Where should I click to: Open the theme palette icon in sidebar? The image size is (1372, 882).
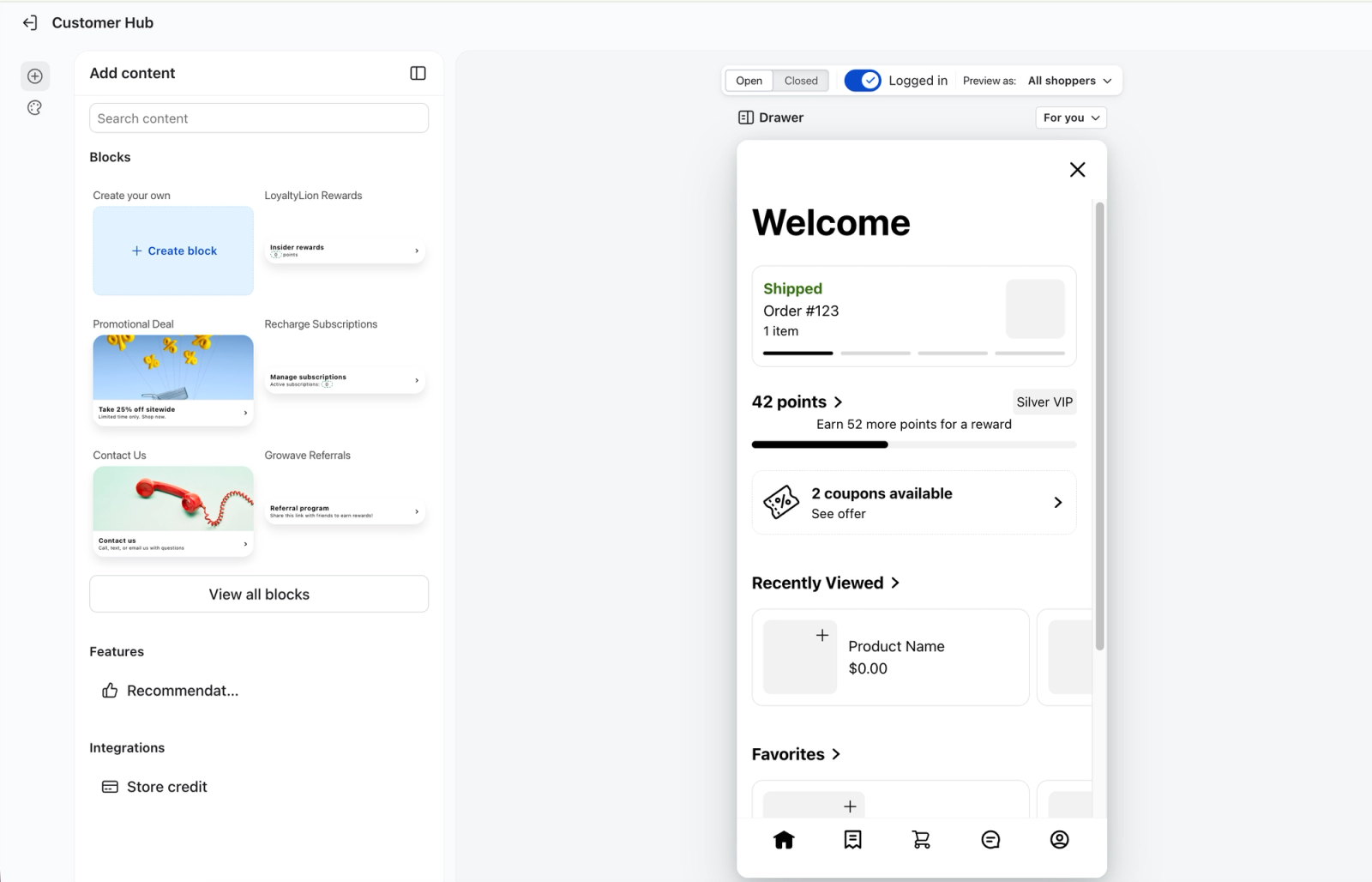coord(34,108)
